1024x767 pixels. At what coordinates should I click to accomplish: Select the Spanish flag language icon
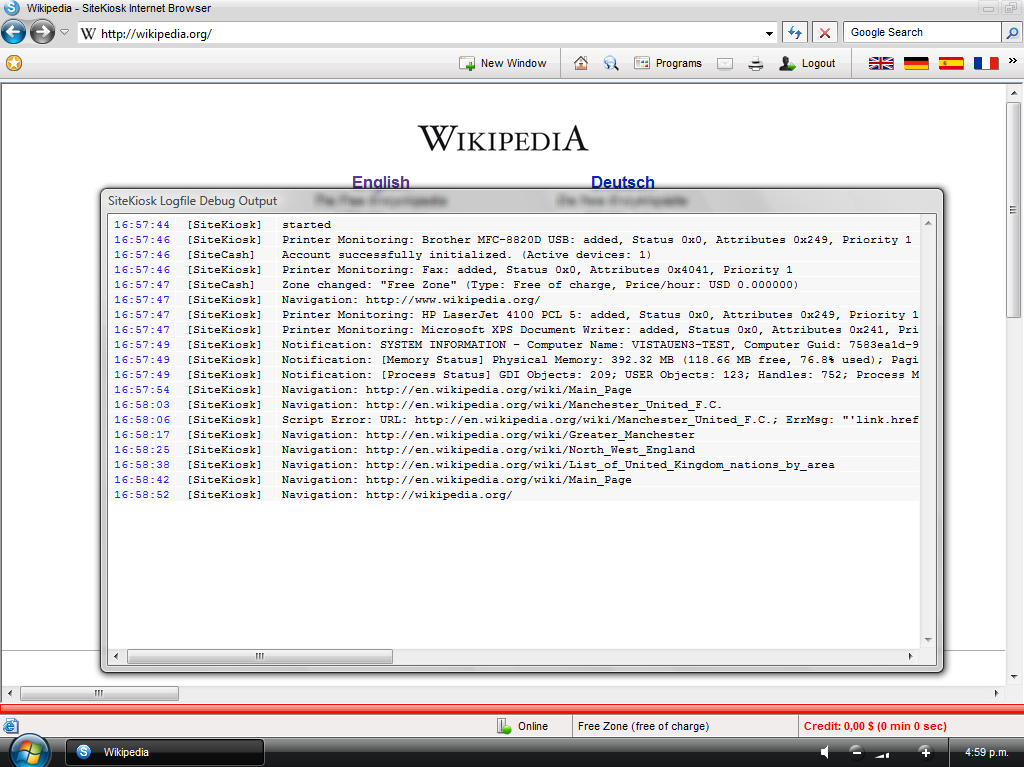(x=951, y=63)
